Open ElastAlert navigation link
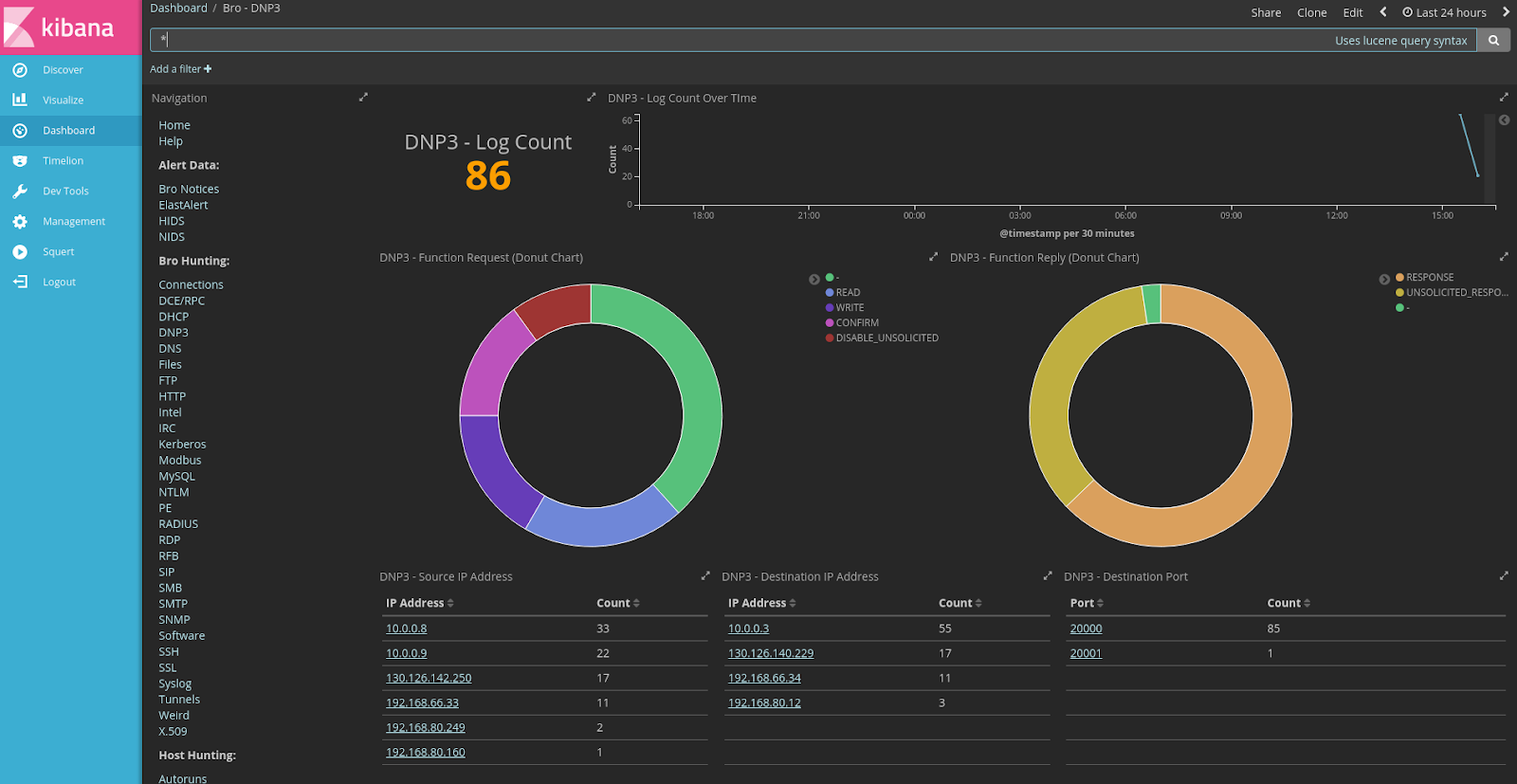This screenshot has height=784, width=1517. click(x=183, y=205)
